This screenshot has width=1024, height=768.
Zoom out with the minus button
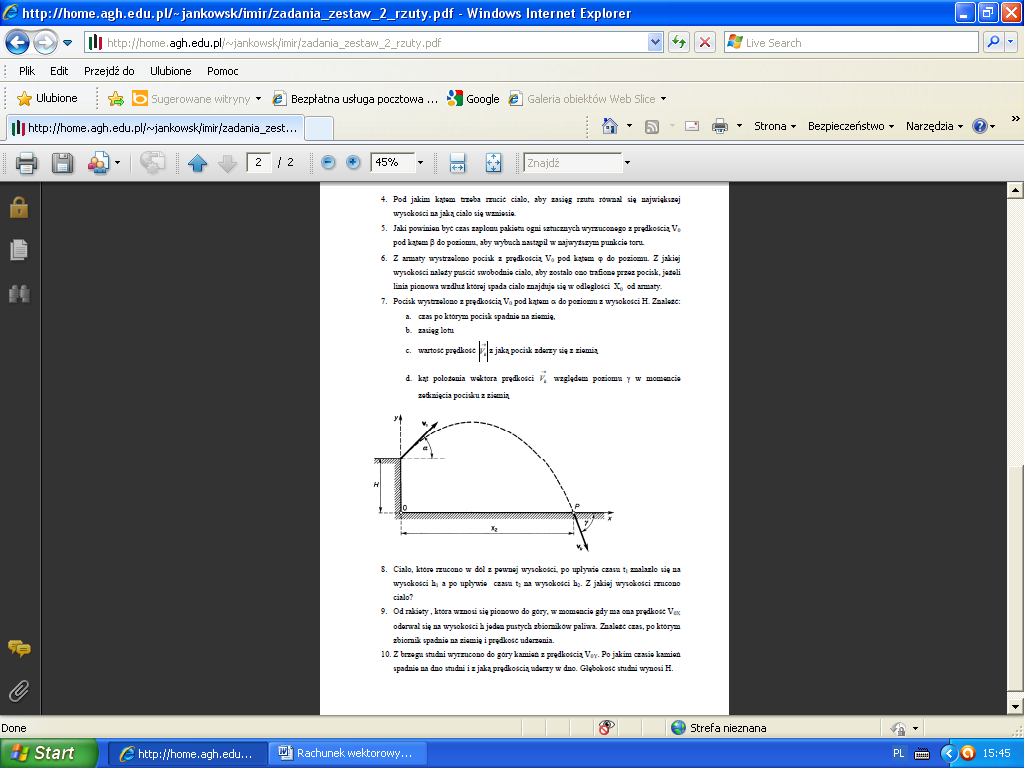(x=328, y=162)
